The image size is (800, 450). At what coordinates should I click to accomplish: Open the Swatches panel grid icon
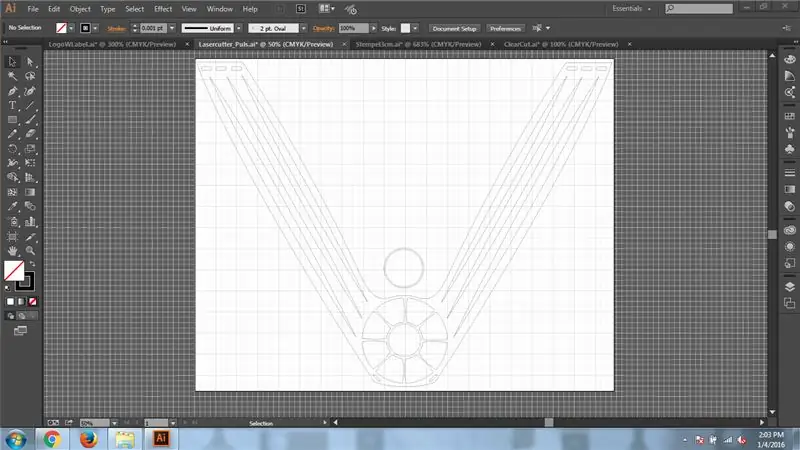(790, 116)
